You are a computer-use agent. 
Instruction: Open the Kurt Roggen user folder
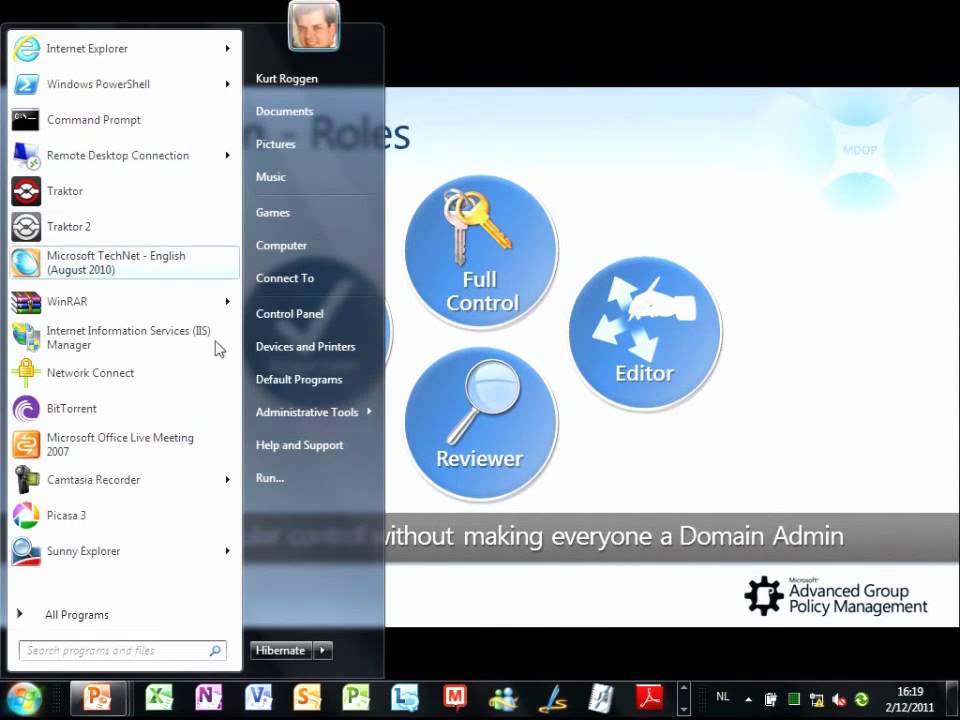(287, 78)
